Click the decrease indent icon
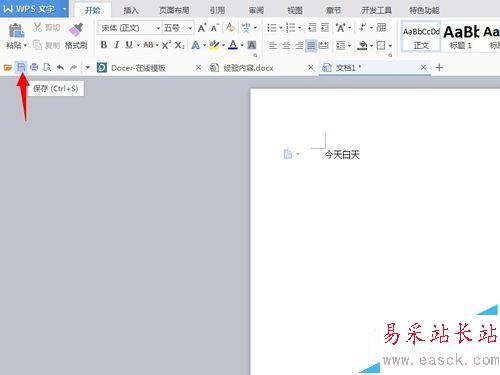Screen dimensions: 500x375 click(x=312, y=28)
